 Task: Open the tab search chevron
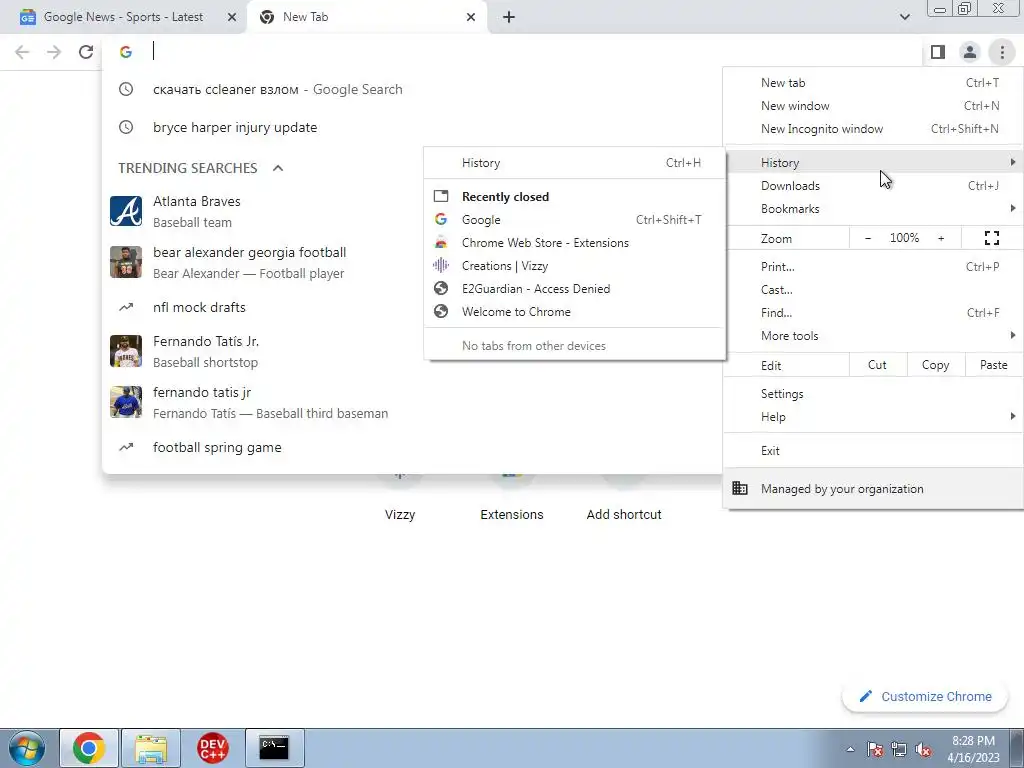(x=904, y=17)
